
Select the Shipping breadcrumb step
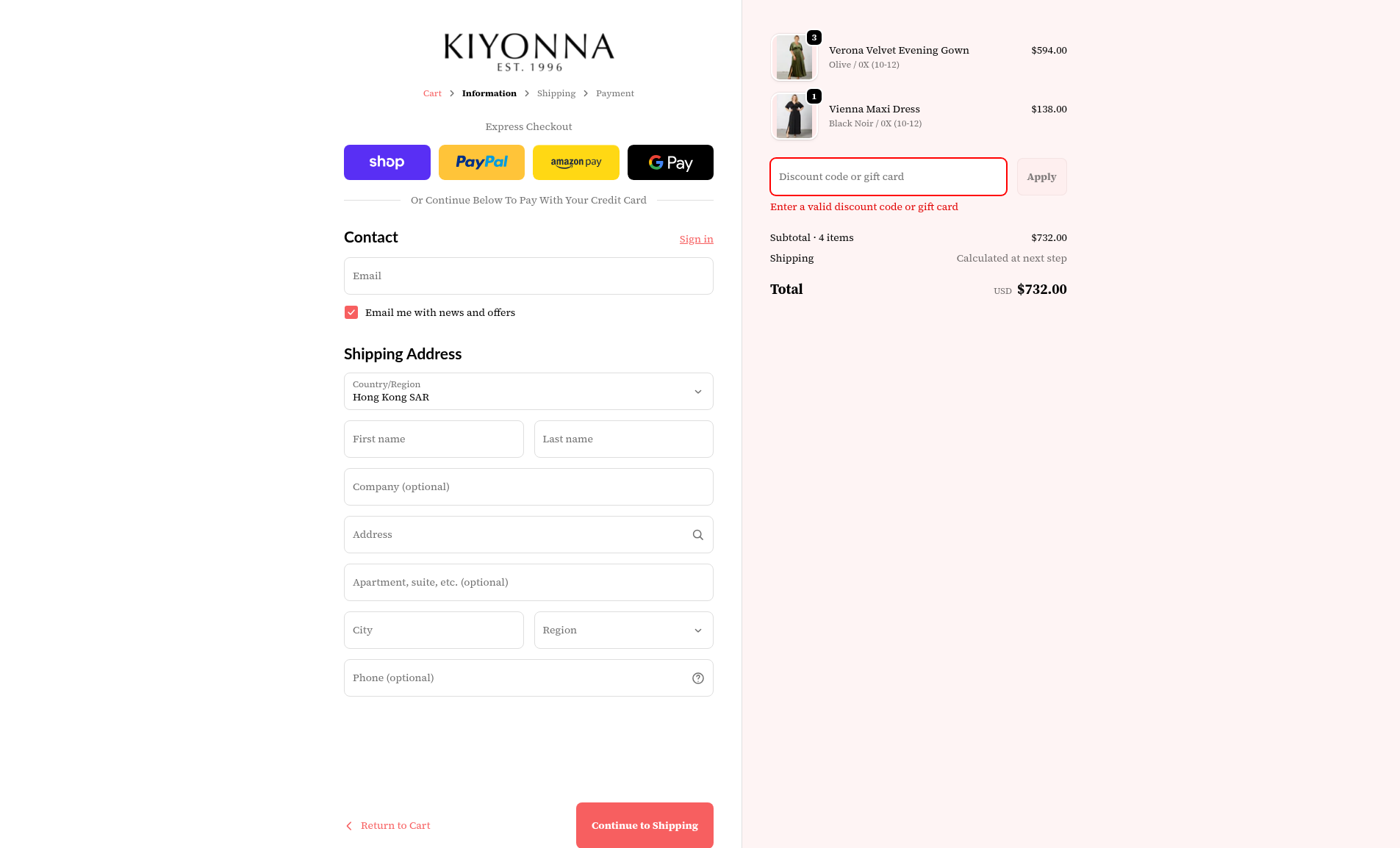click(x=556, y=93)
